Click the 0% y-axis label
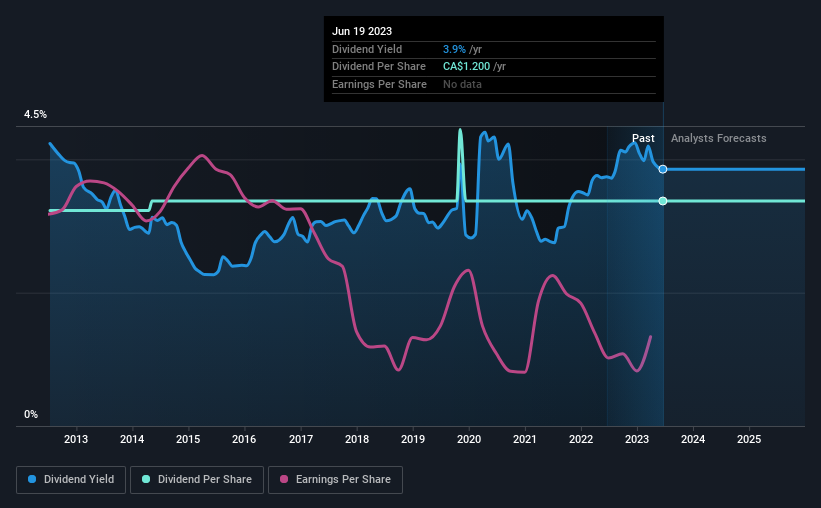The image size is (821, 508). click(31, 414)
